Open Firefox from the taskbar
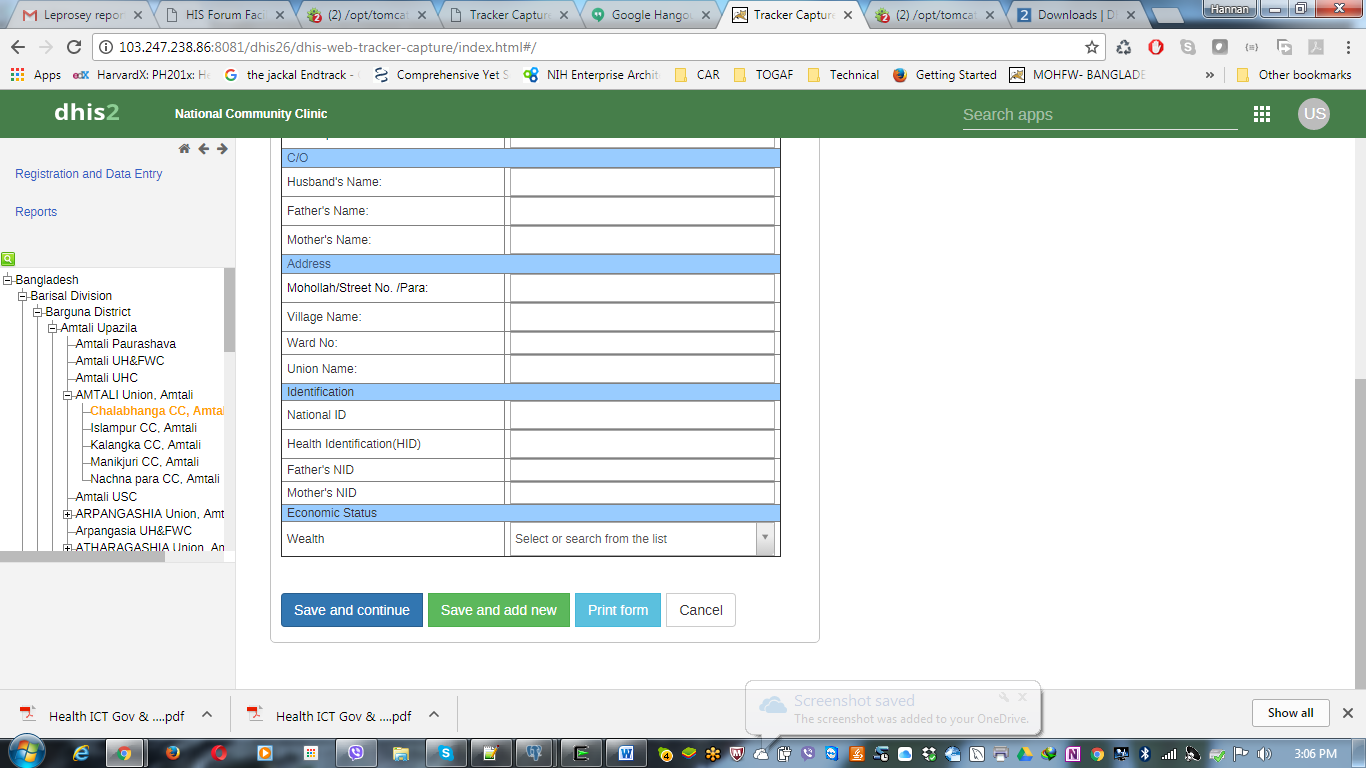Image resolution: width=1366 pixels, height=768 pixels. pos(172,753)
